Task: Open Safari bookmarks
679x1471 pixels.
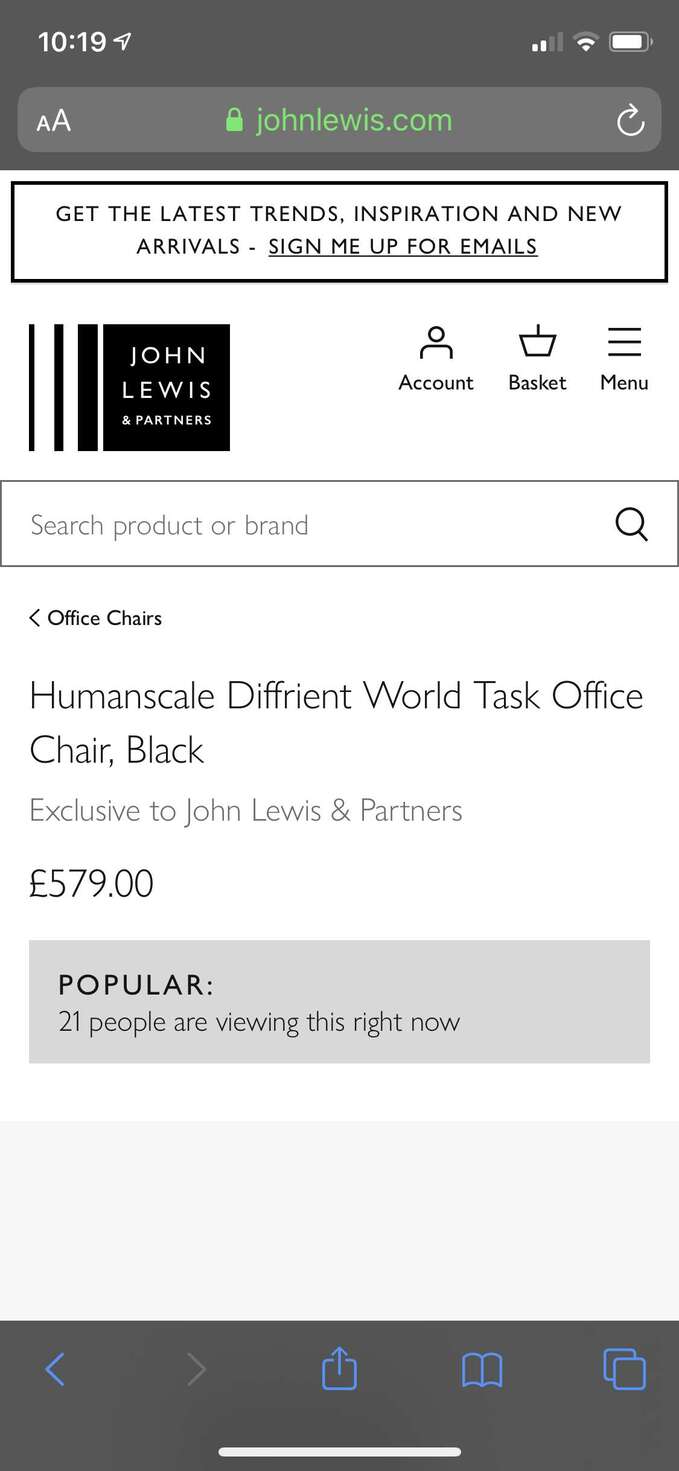Action: click(x=482, y=1369)
